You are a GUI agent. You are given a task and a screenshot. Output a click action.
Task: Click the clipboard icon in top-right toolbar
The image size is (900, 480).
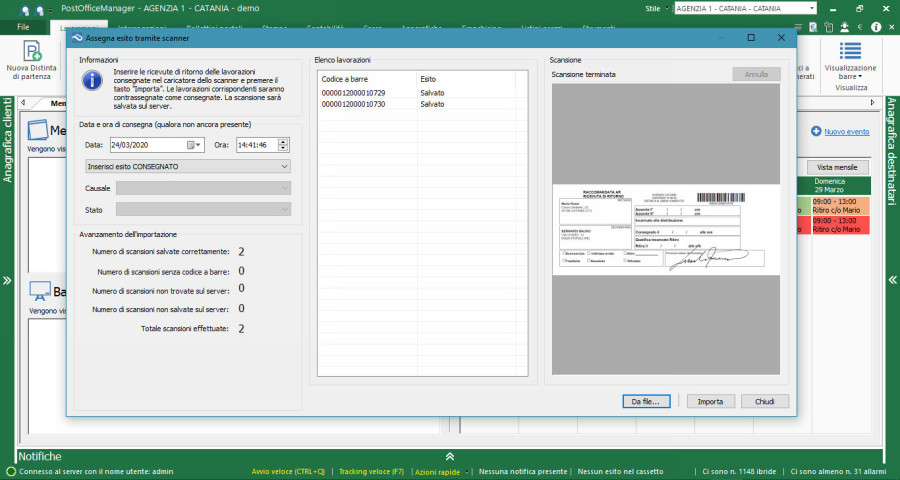click(828, 27)
